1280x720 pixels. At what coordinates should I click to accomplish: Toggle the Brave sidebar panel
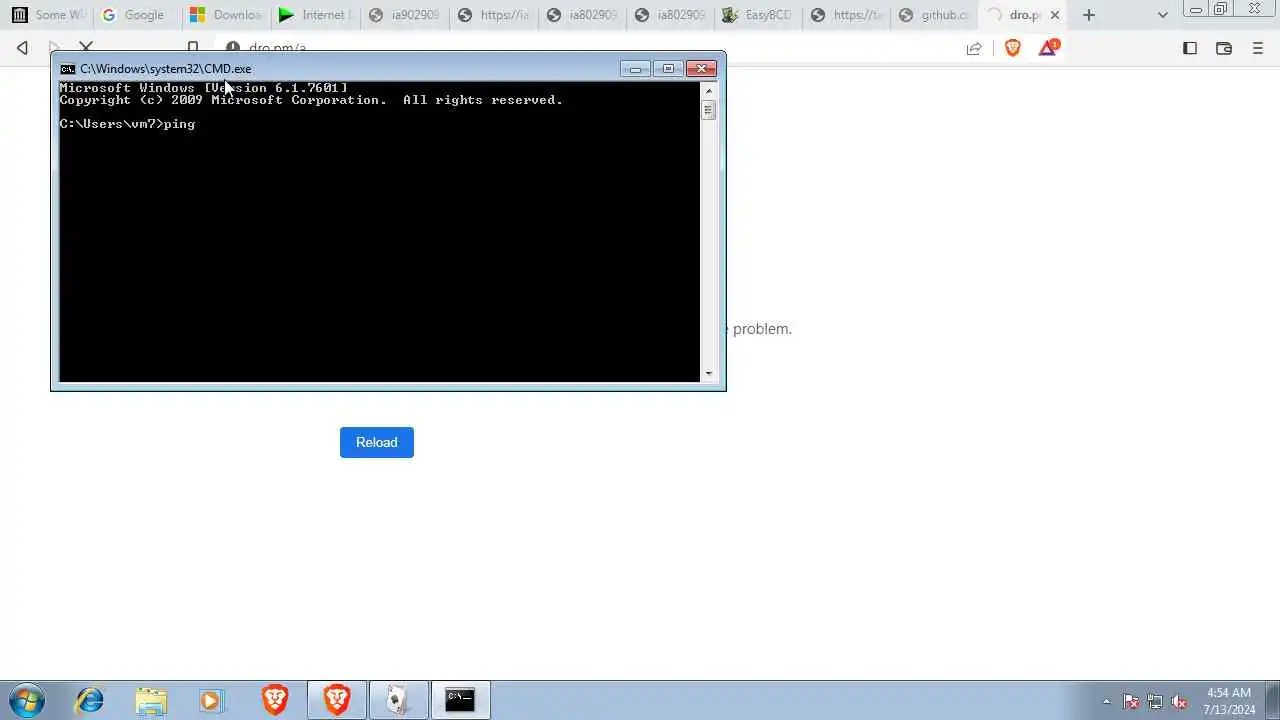point(1190,48)
